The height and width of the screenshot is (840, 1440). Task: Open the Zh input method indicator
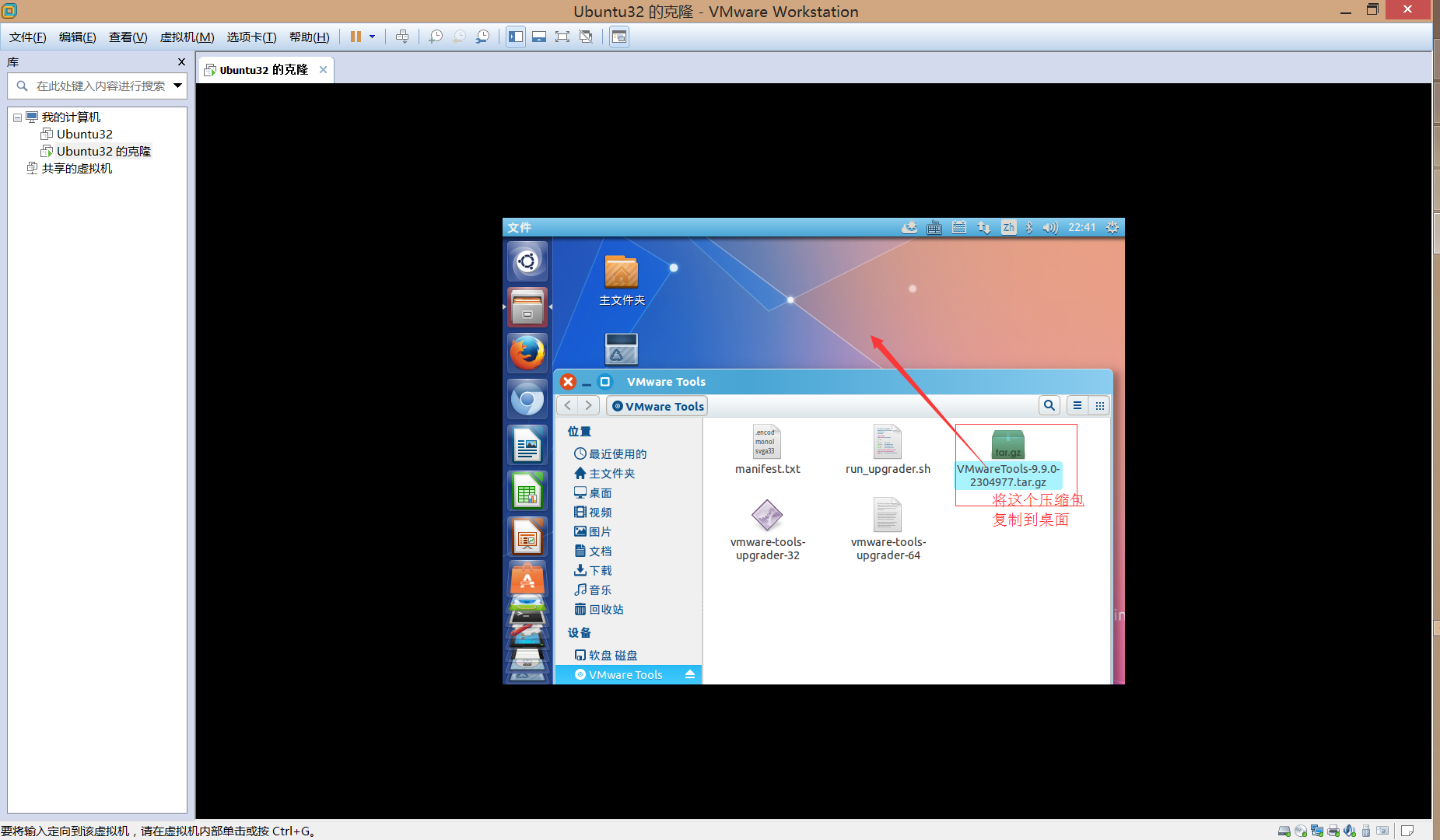coord(1008,227)
